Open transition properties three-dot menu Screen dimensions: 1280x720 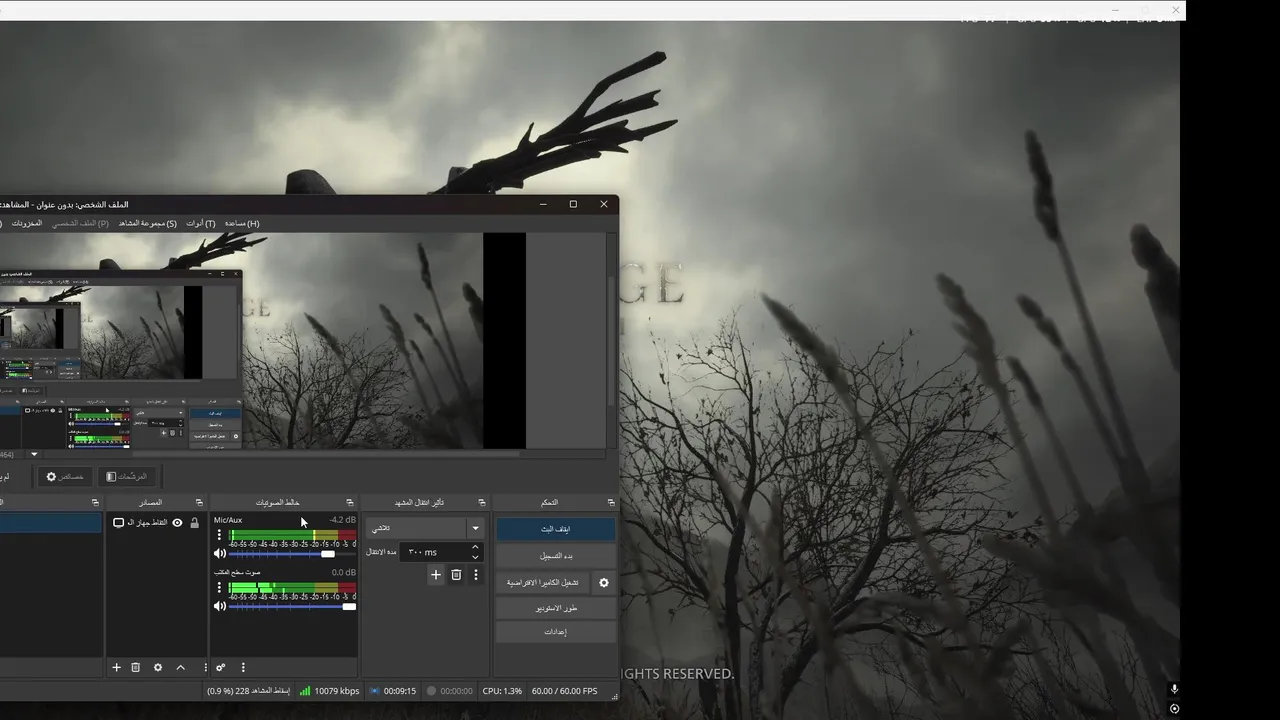(x=476, y=575)
